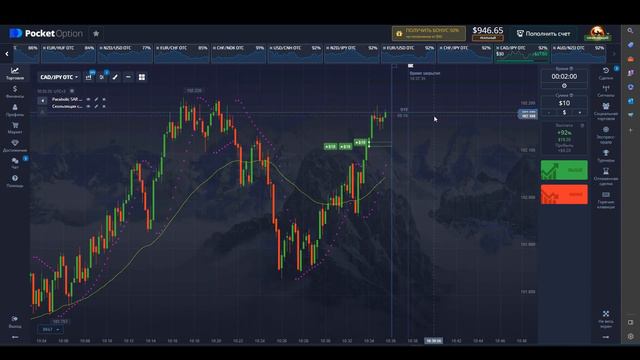Open the Trading section in left sidebar
The image size is (640, 360).
pos(15,73)
